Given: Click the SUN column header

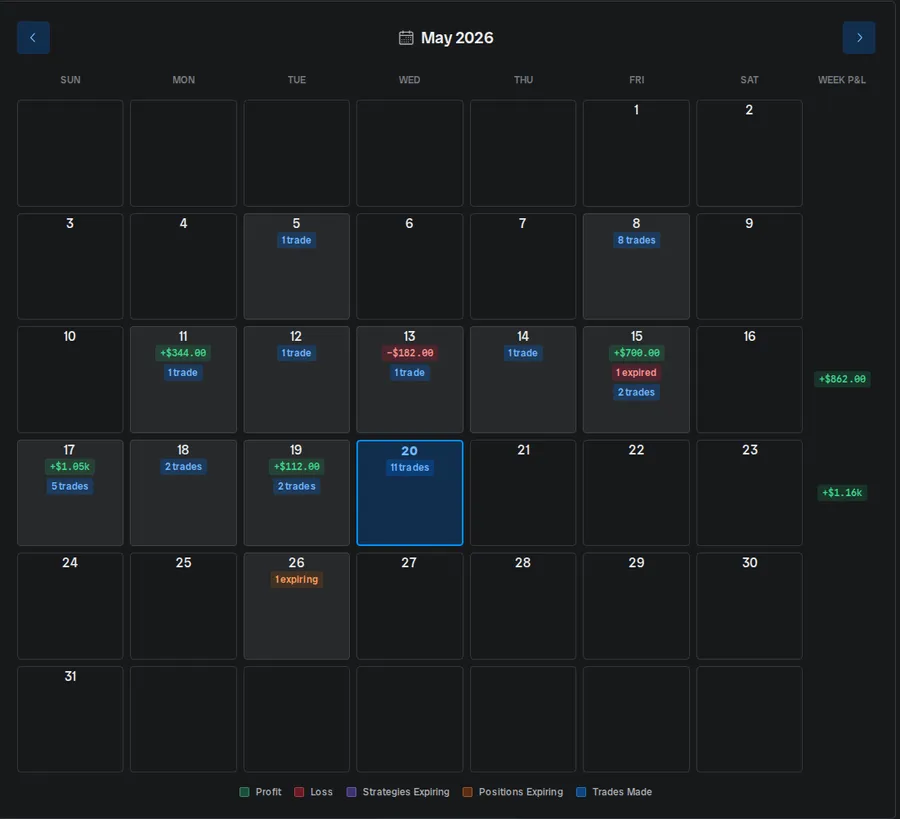Looking at the screenshot, I should coord(70,80).
